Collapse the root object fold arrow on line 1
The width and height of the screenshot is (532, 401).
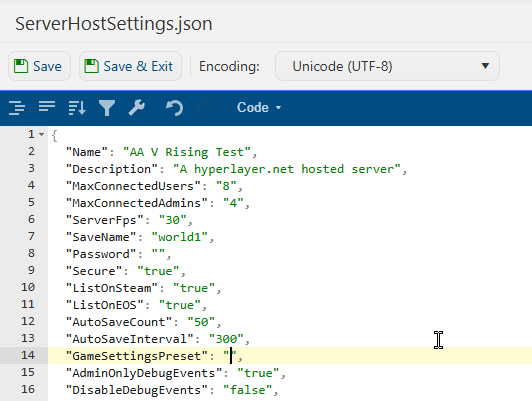41,134
